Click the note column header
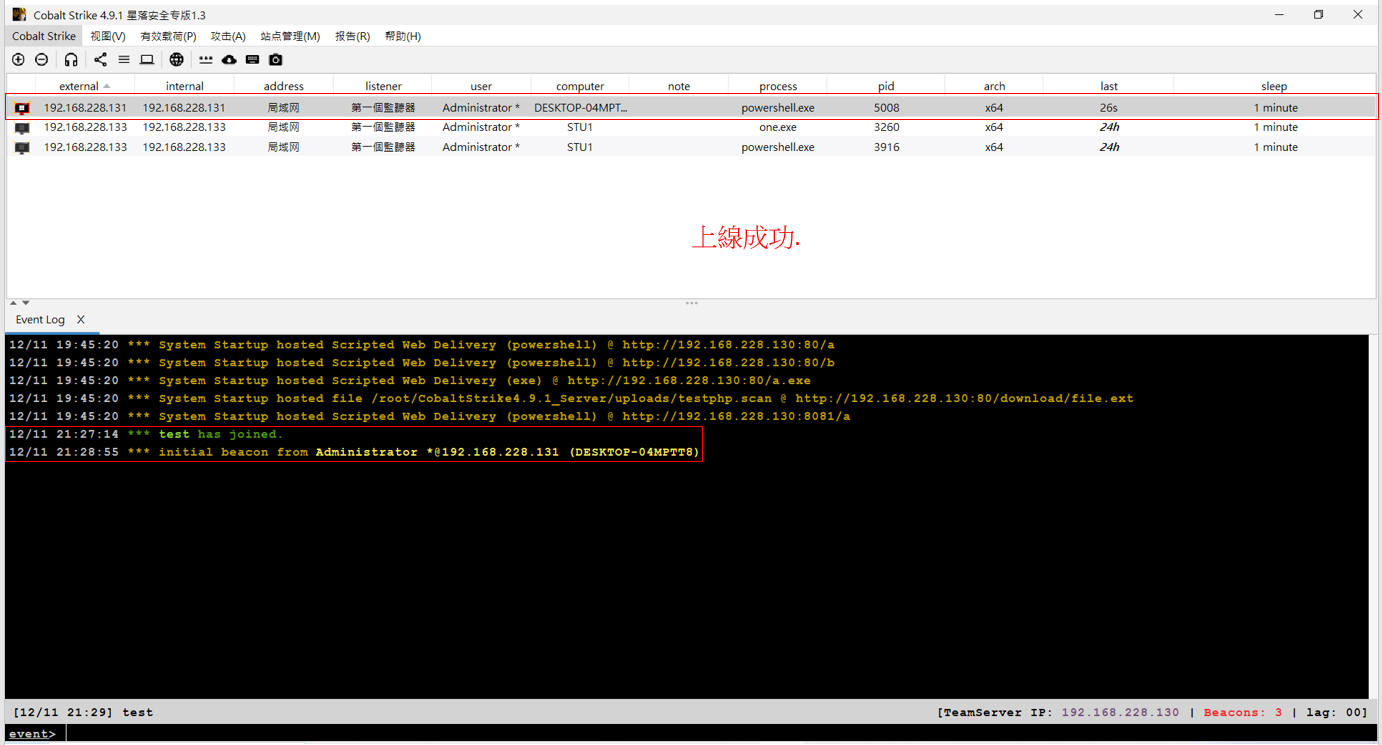The width and height of the screenshot is (1382, 745). (x=679, y=87)
